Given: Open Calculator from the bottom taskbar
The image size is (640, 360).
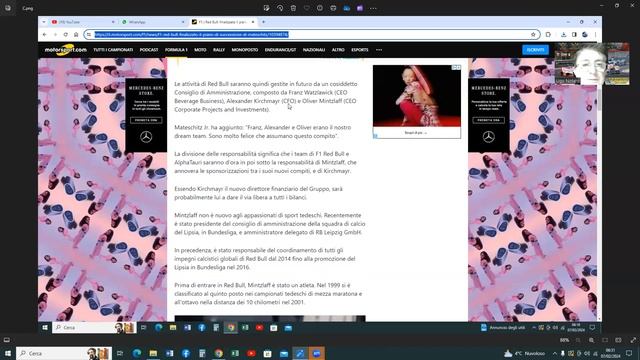Looking at the screenshot, I should point(202,353).
